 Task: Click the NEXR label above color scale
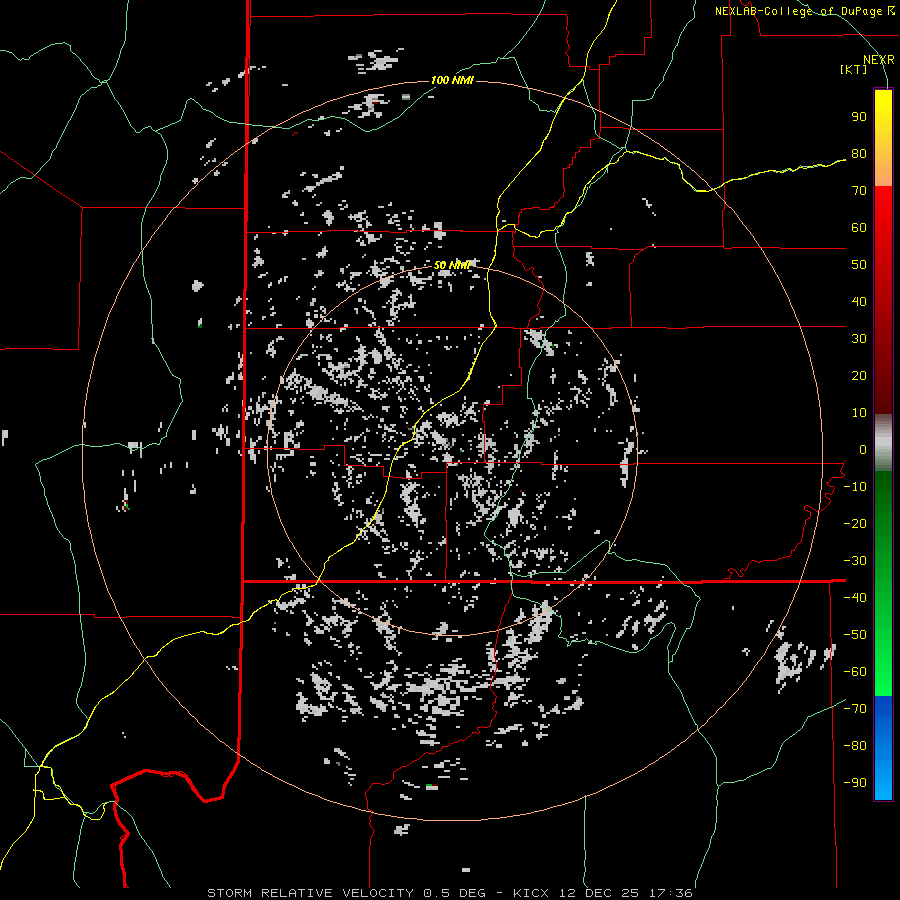[879, 60]
